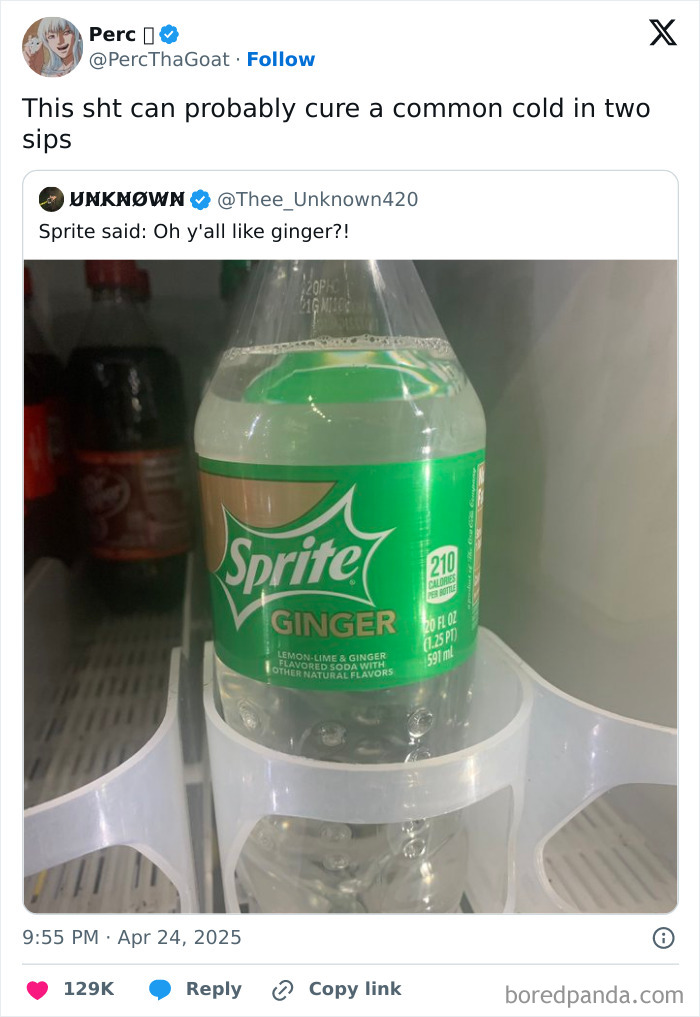Click UNKNOWN's small profile avatar
Screen dimensions: 700x1017
click(x=49, y=199)
